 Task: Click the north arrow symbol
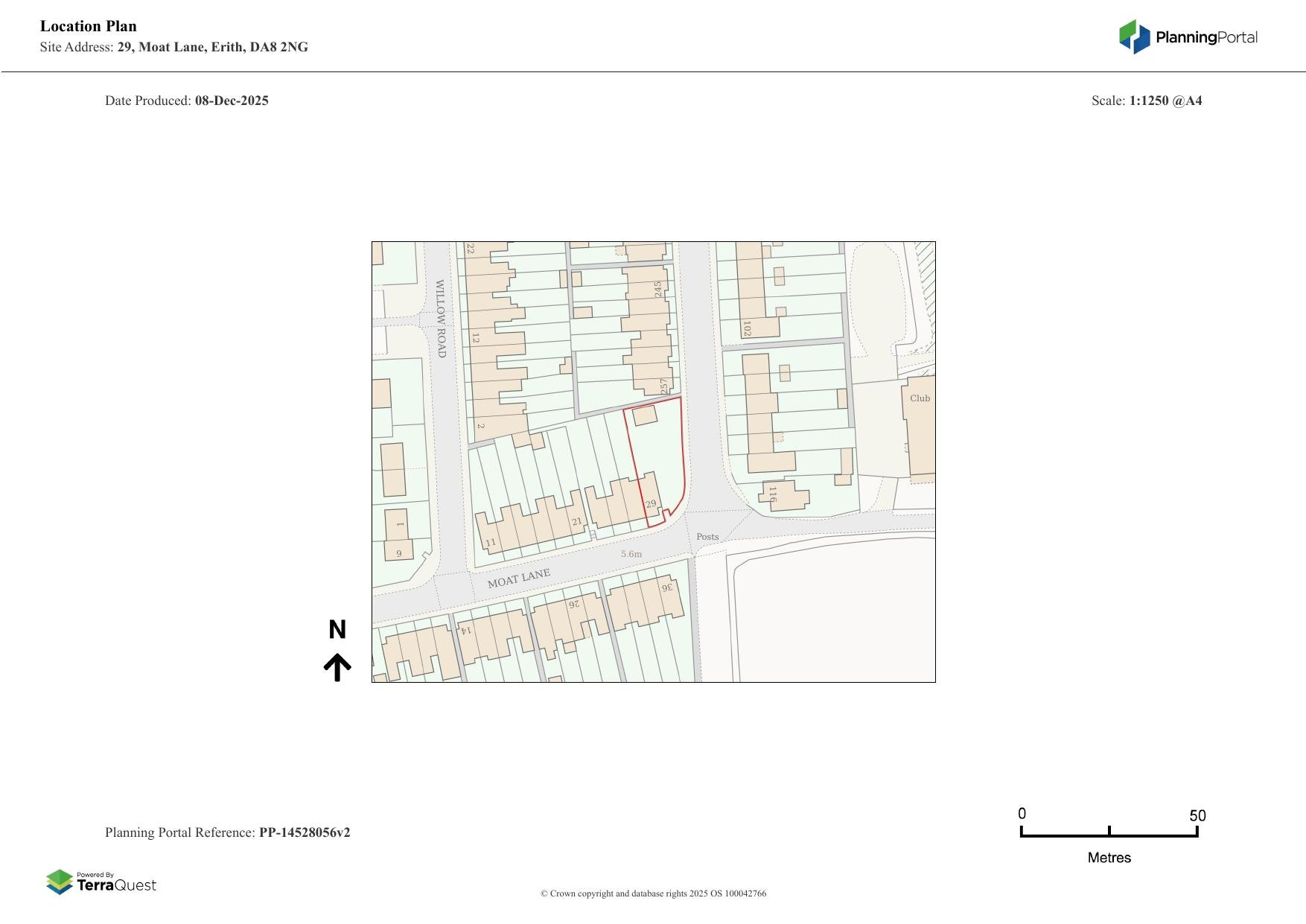coord(337,667)
